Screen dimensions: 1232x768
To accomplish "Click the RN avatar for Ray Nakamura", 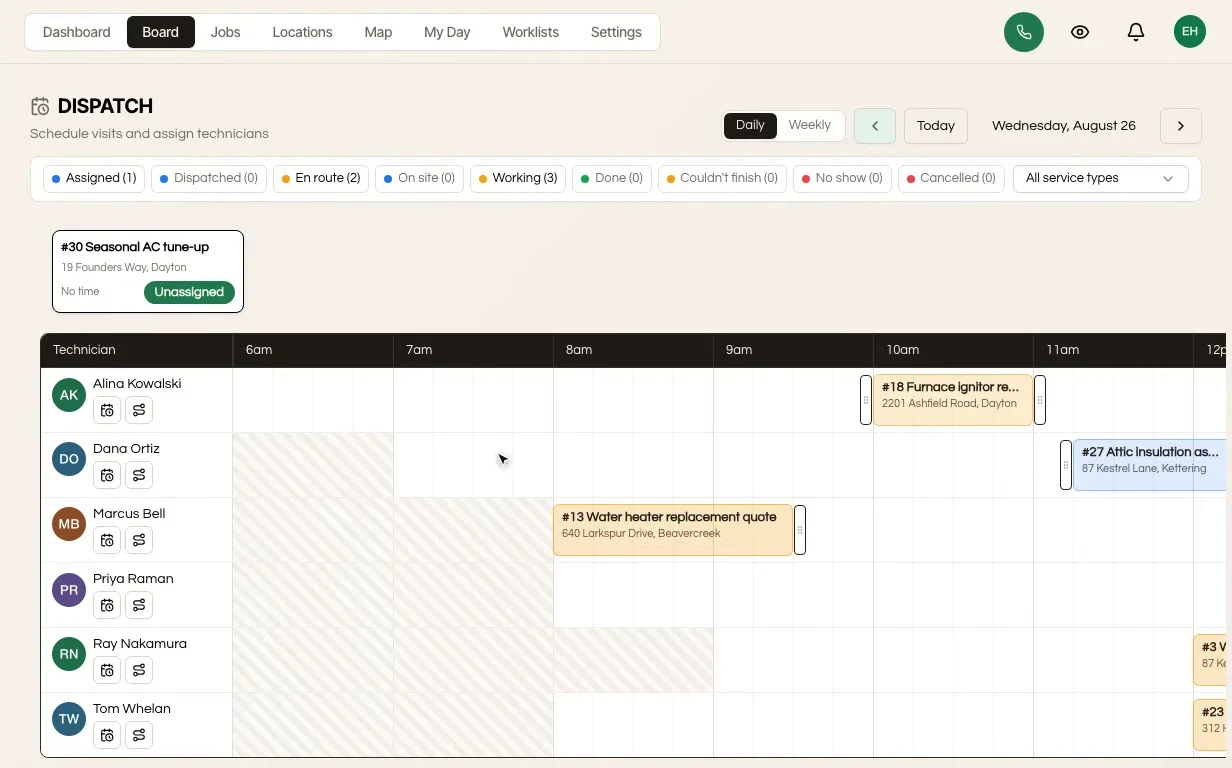I will [69, 655].
